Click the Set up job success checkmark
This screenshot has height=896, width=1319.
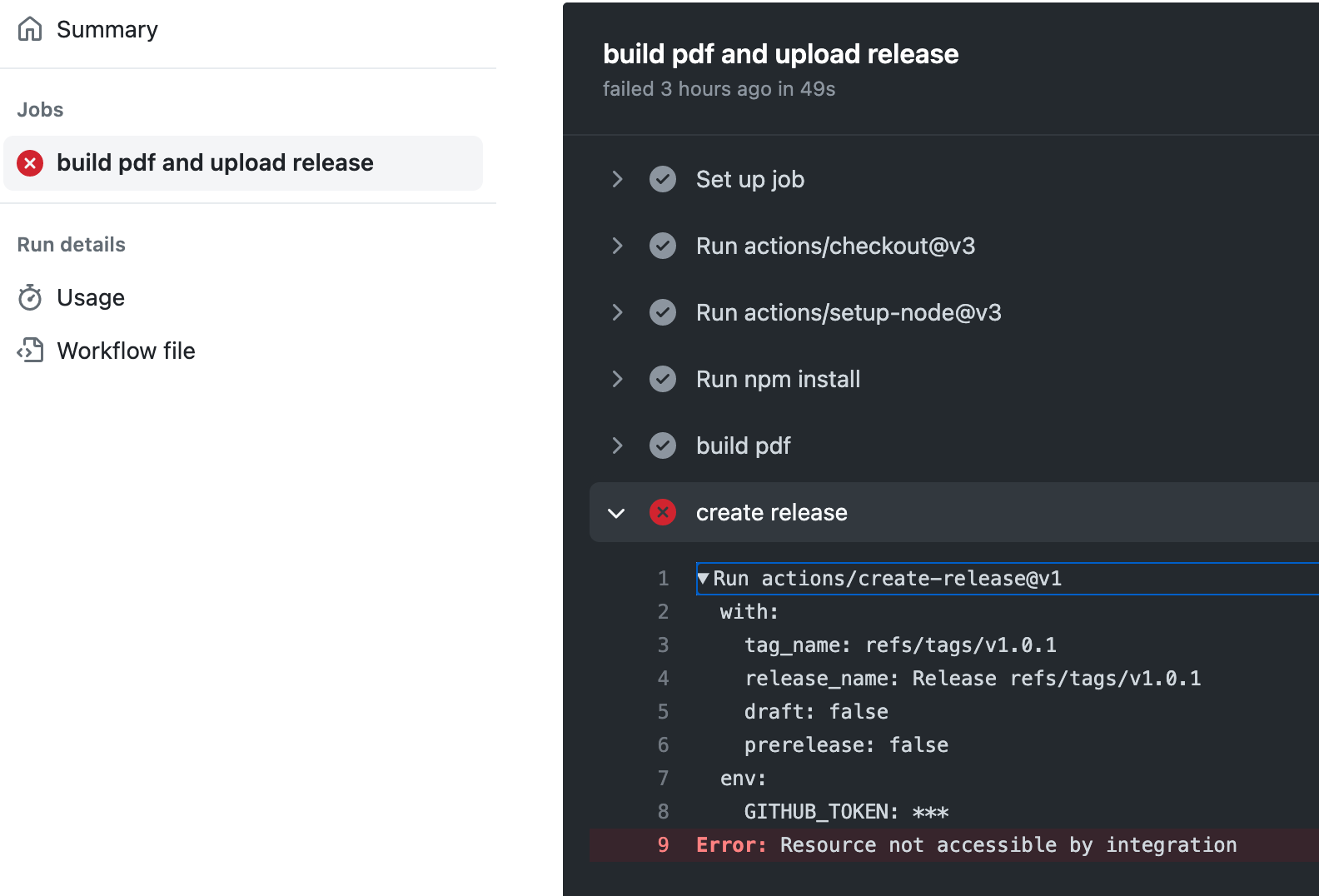(663, 179)
